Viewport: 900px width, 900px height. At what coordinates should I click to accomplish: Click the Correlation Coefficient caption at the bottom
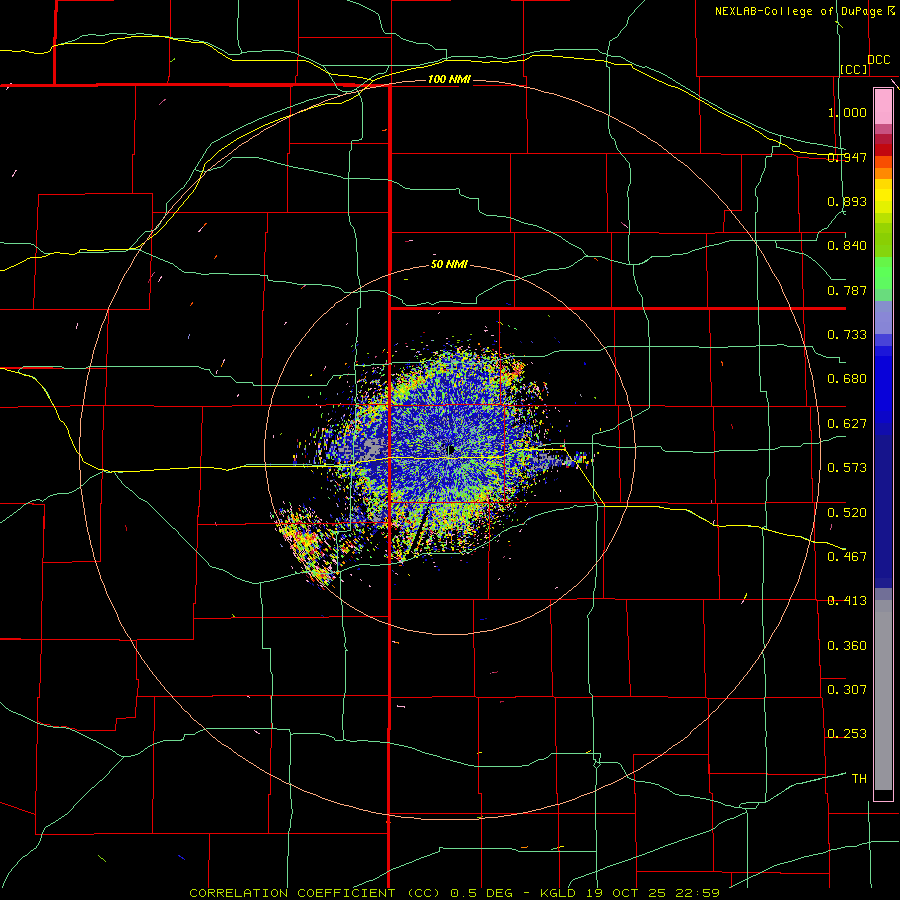tap(455, 893)
